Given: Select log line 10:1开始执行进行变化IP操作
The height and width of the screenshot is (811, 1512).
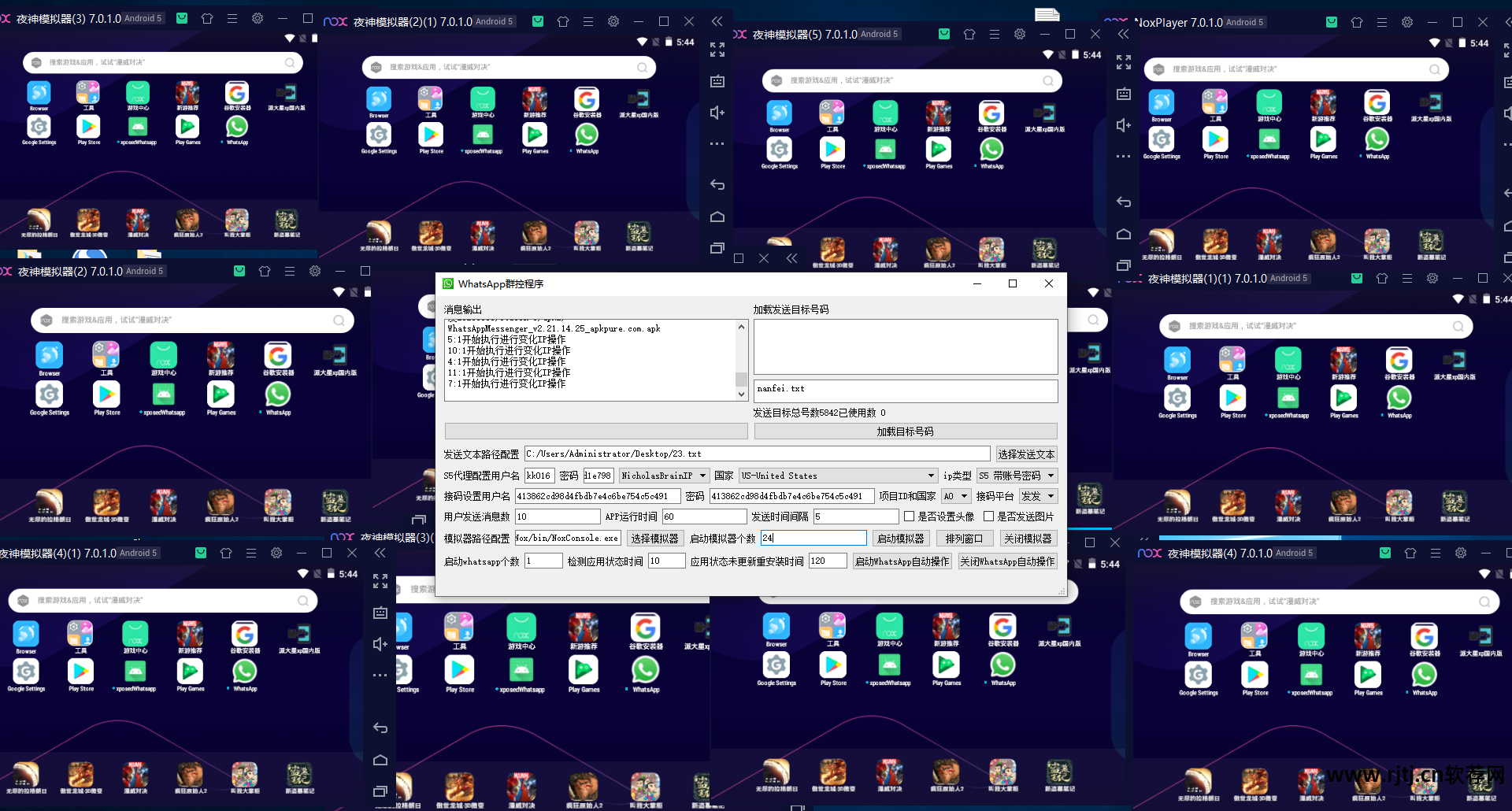Looking at the screenshot, I should point(510,351).
